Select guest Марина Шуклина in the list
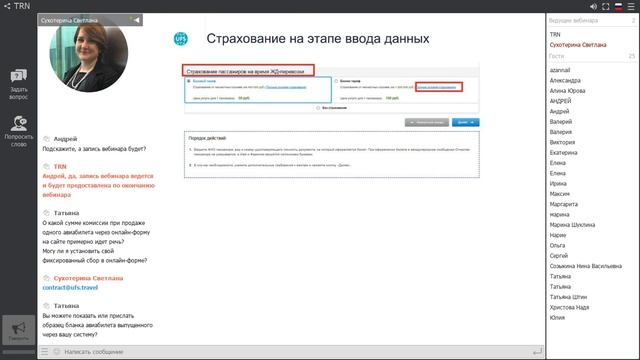This screenshot has width=640, height=360. (x=572, y=225)
